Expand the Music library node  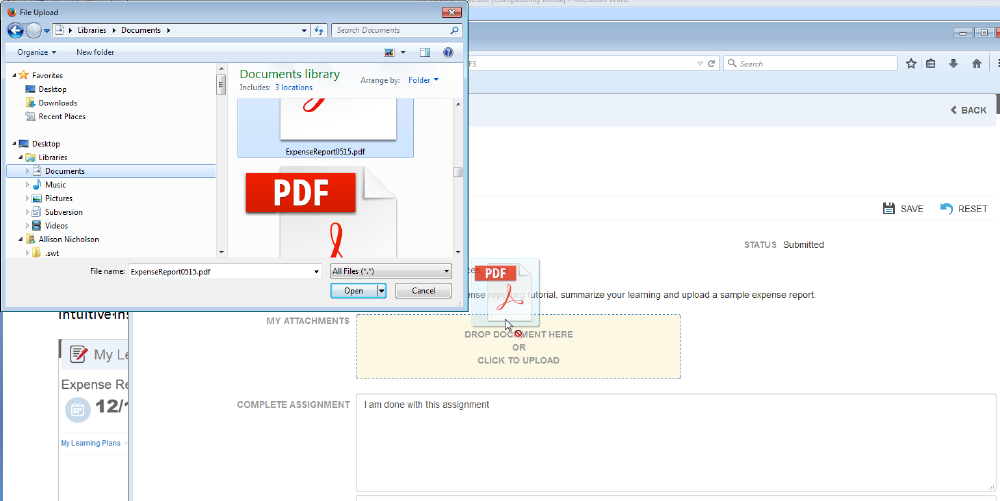click(27, 185)
